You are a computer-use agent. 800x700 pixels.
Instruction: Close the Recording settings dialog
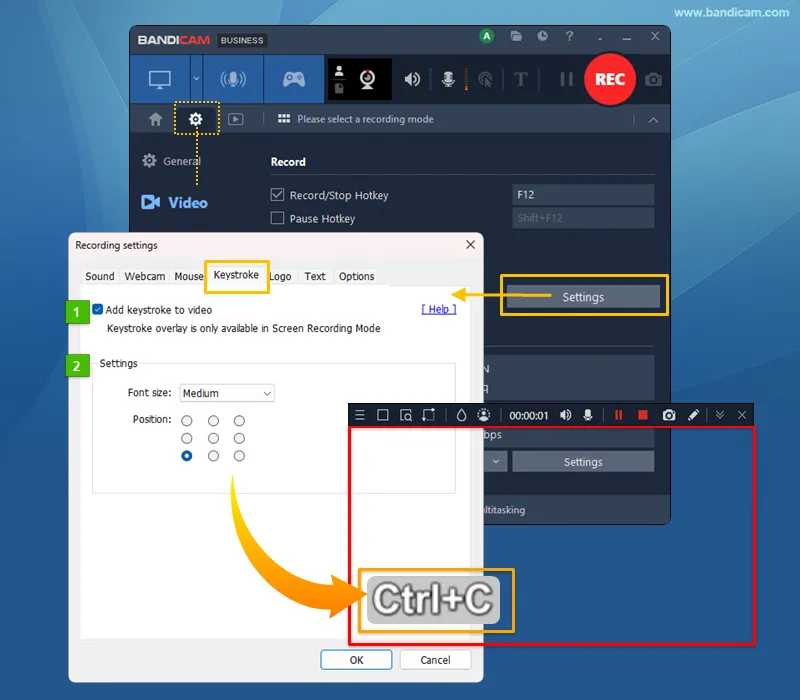(470, 245)
